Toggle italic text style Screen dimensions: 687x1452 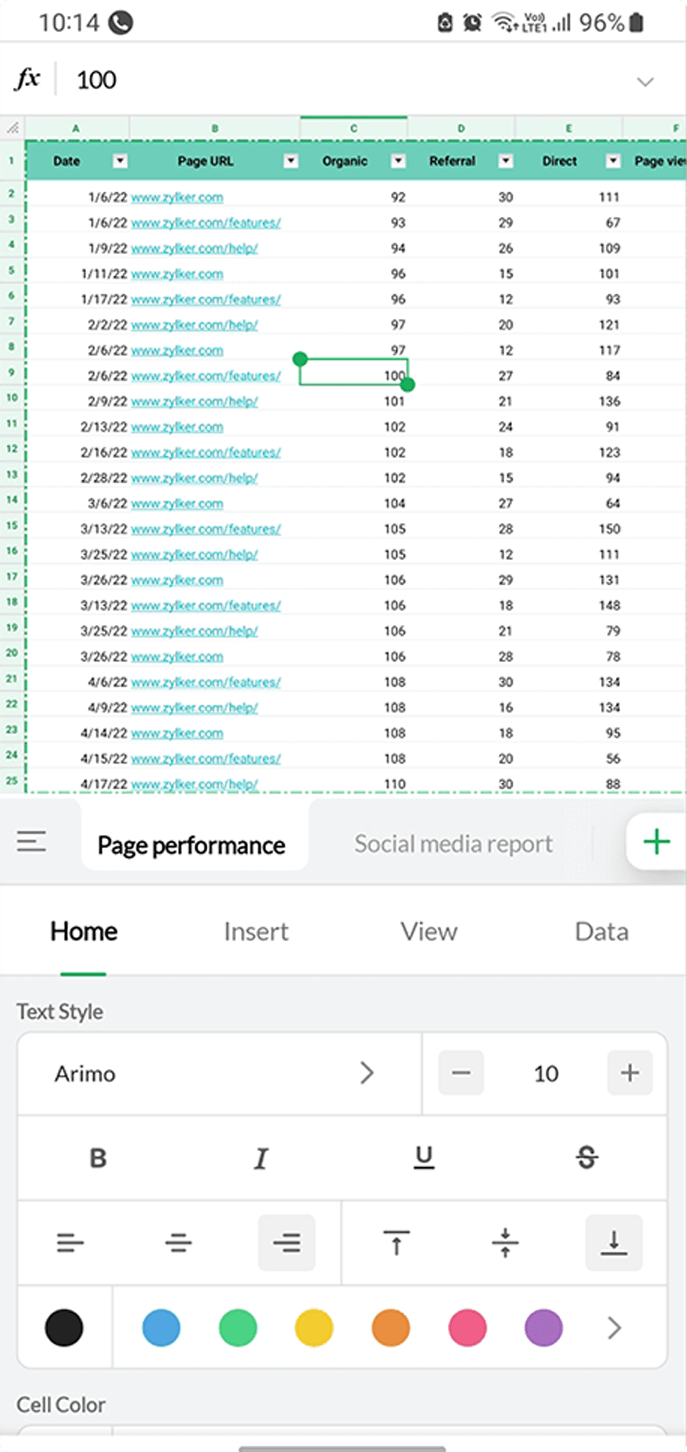(261, 1158)
